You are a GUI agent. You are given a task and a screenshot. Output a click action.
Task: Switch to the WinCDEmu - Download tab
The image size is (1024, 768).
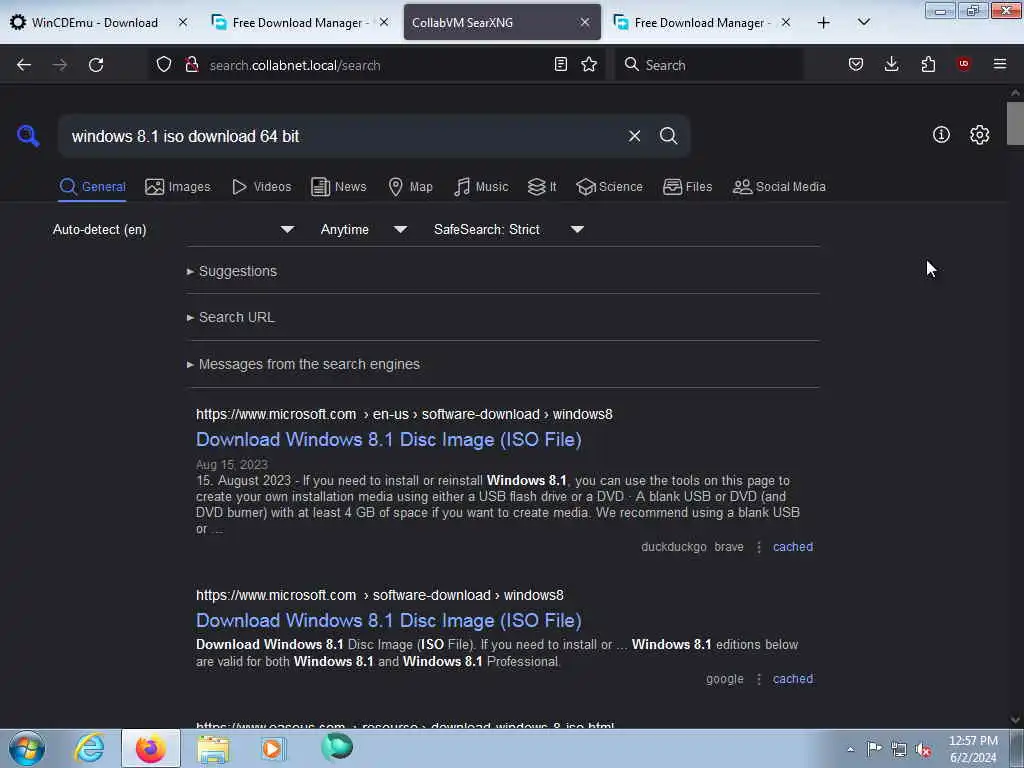tap(95, 23)
